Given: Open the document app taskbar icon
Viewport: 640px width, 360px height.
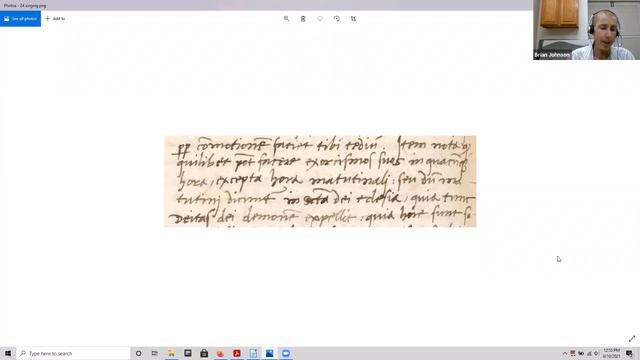Looking at the screenshot, I should [253, 353].
